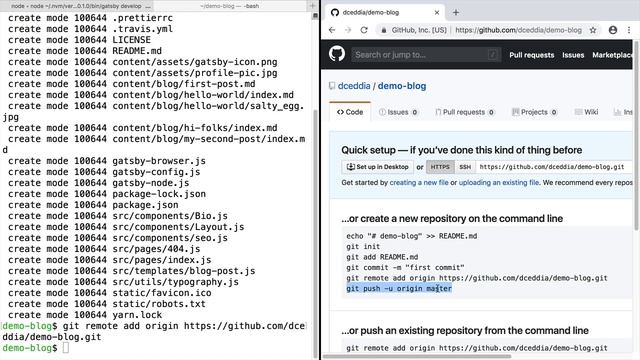This screenshot has width=640, height=360.
Task: Switch to the gatsby develop Terminal tab
Action: pyautogui.click(x=78, y=6)
